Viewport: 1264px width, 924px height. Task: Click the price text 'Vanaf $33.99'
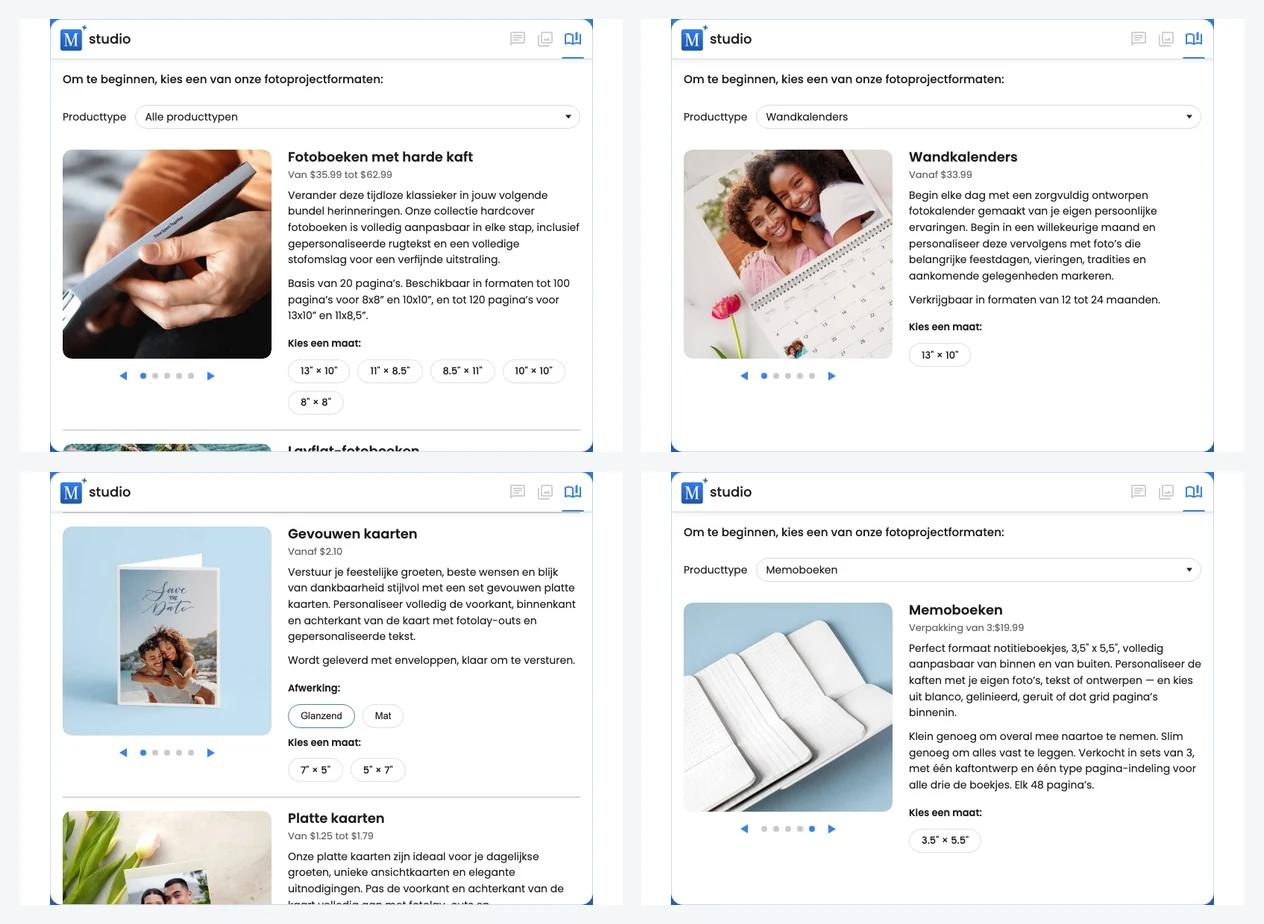940,175
